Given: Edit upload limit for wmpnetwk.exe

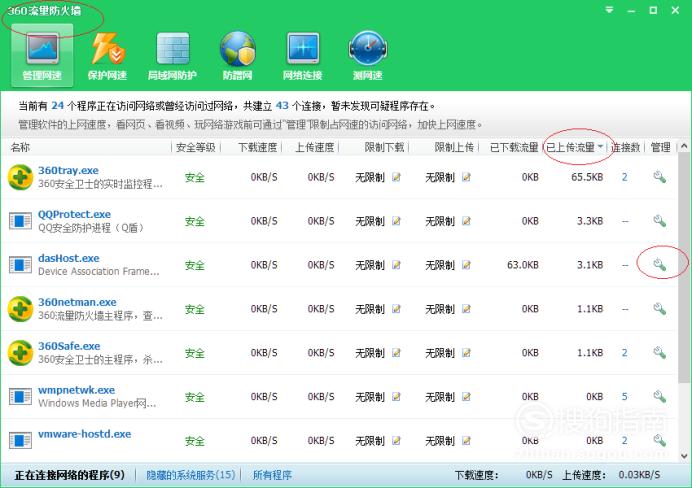Looking at the screenshot, I should (x=466, y=396).
